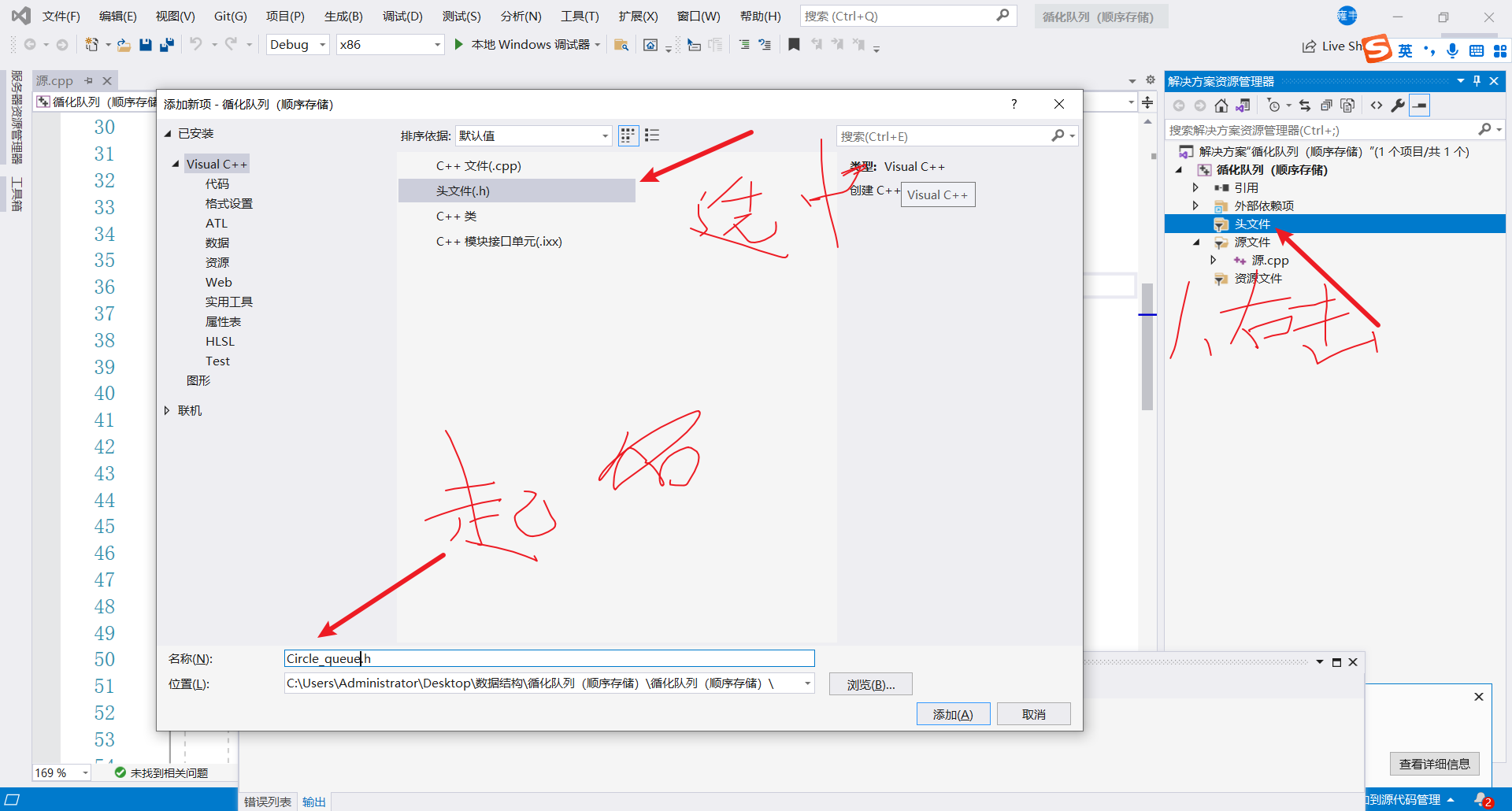The width and height of the screenshot is (1512, 811).
Task: Expand the 引用 node in Solution Explorer
Action: point(1195,187)
